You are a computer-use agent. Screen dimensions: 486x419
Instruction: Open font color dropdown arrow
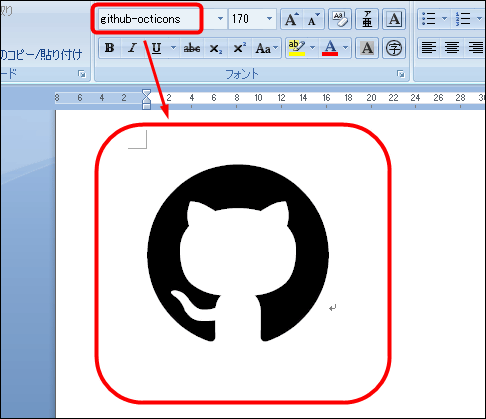[346, 48]
